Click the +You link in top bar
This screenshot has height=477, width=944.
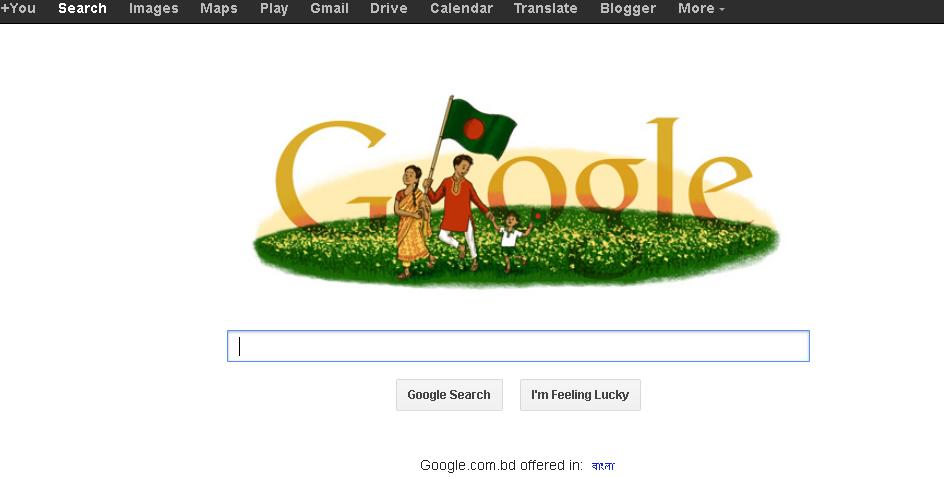point(18,8)
